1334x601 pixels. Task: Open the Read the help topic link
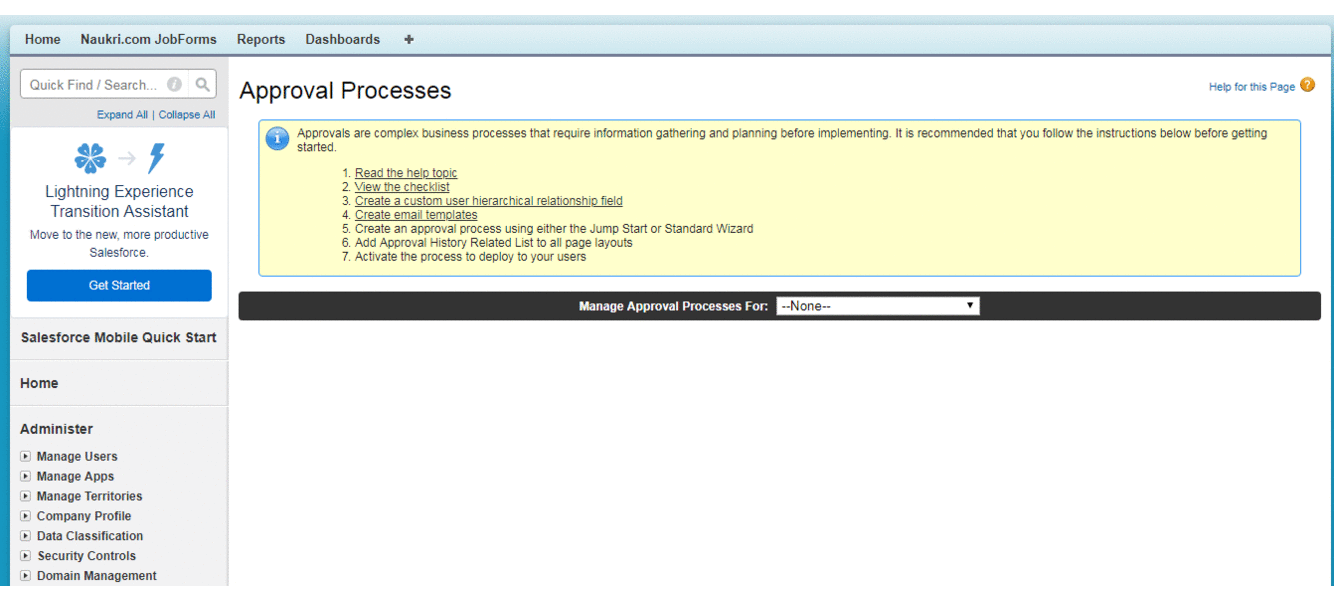[405, 173]
